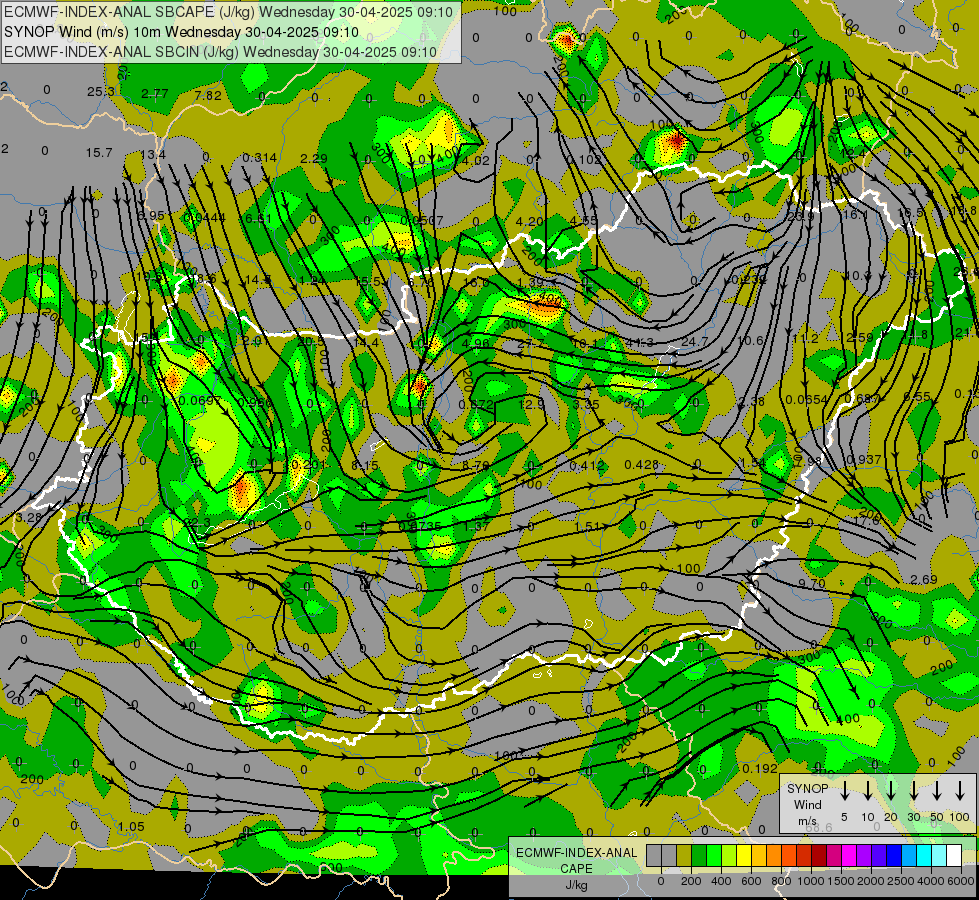Select the pure yellow CAPE legend swatch
Screen dimensions: 979x900
tap(744, 856)
